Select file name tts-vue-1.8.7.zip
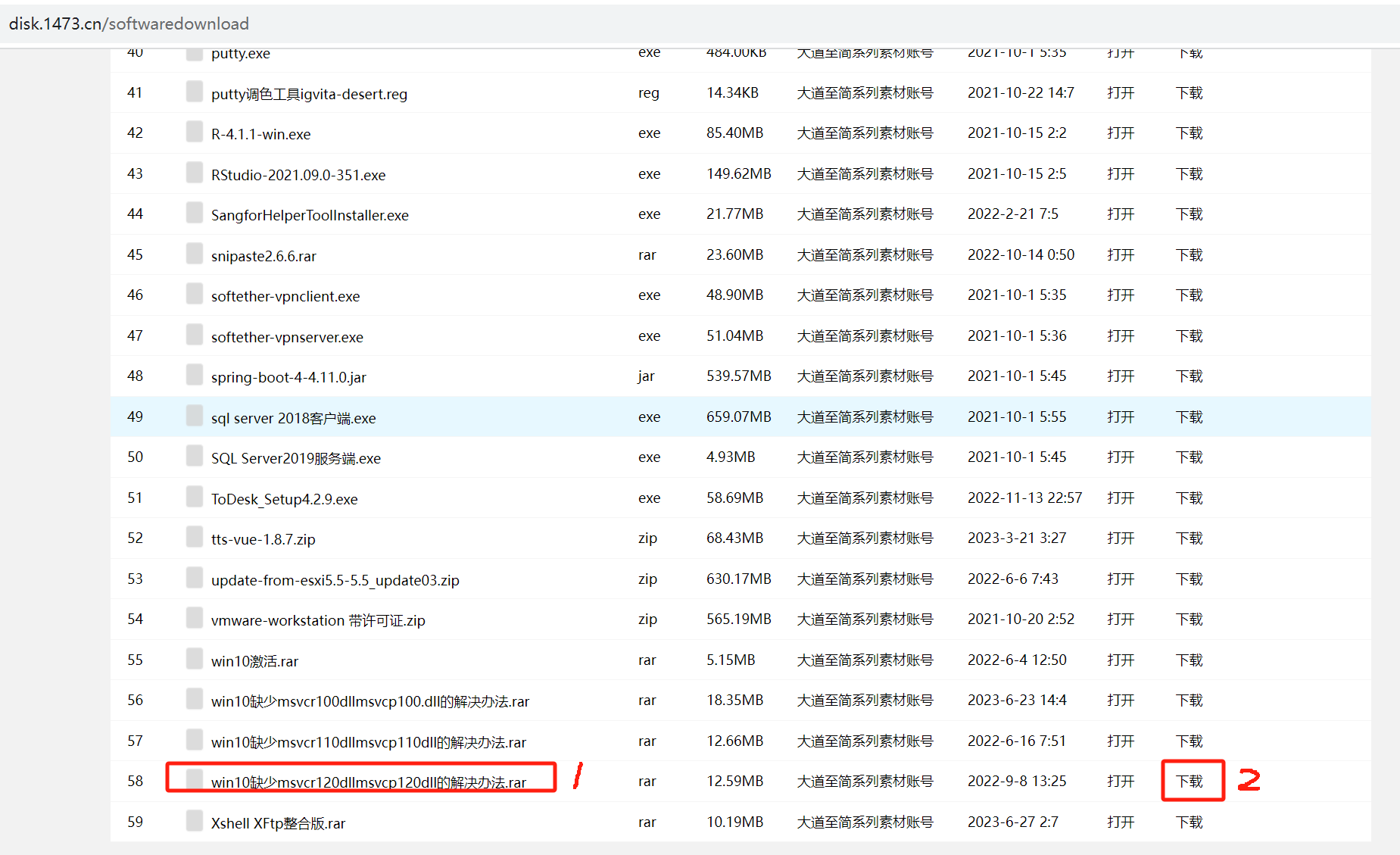This screenshot has width=1400, height=855. click(263, 539)
